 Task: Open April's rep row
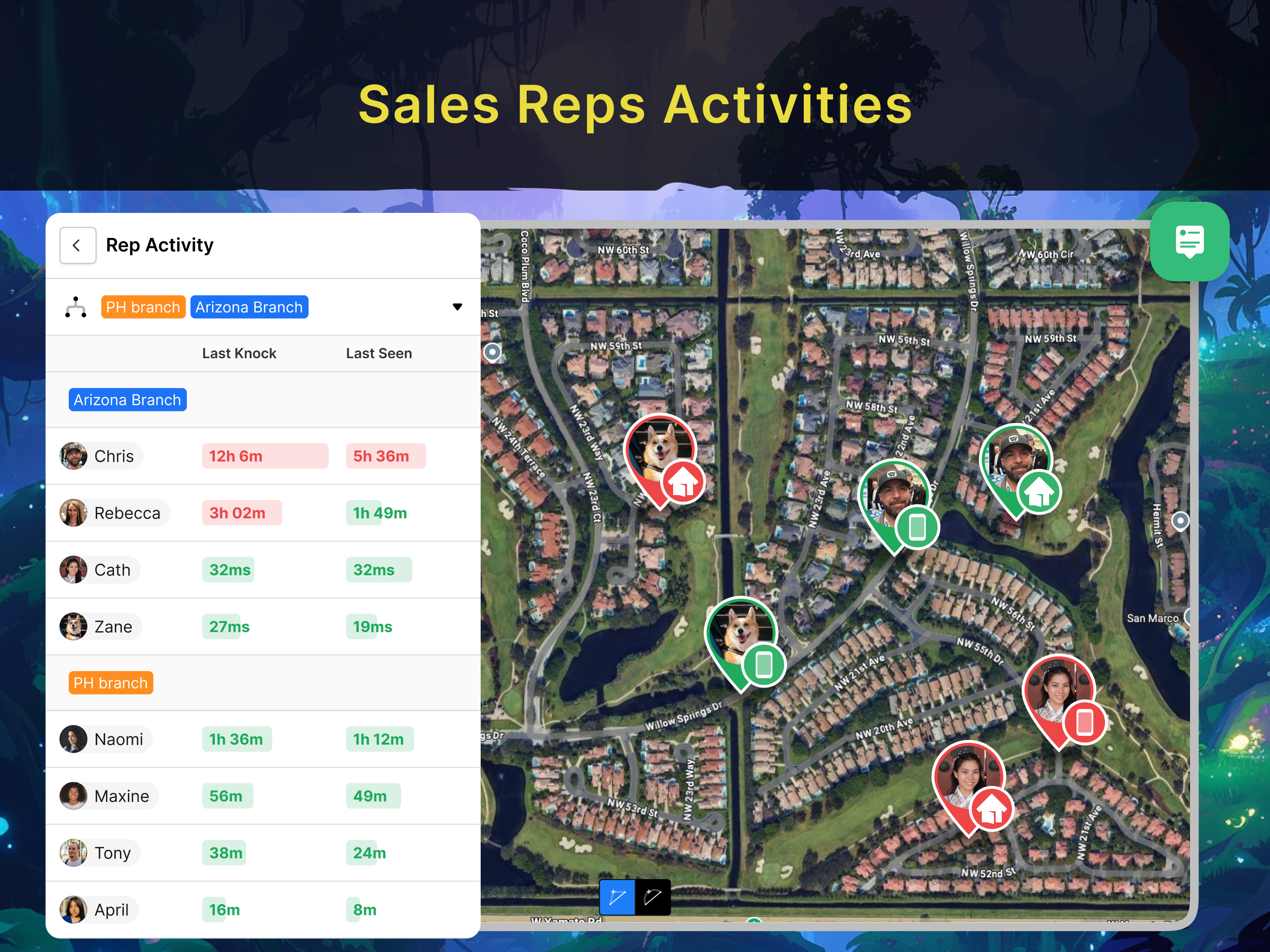[263, 910]
